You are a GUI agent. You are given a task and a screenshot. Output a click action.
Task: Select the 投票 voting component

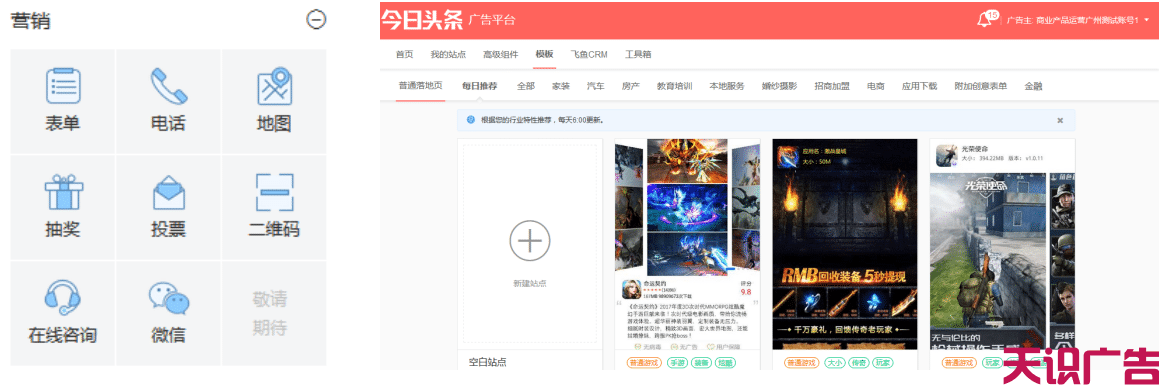(169, 207)
